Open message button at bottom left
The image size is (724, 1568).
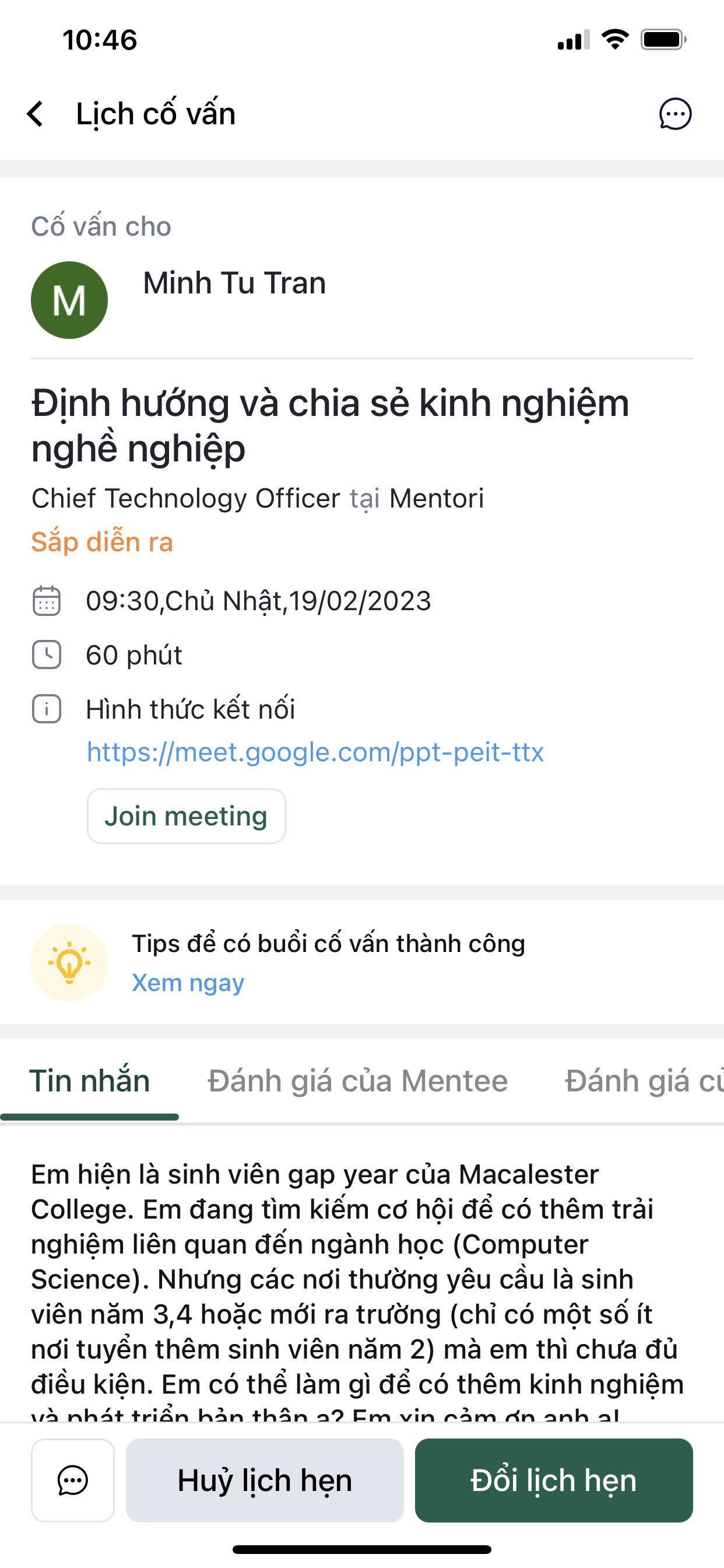click(73, 1480)
